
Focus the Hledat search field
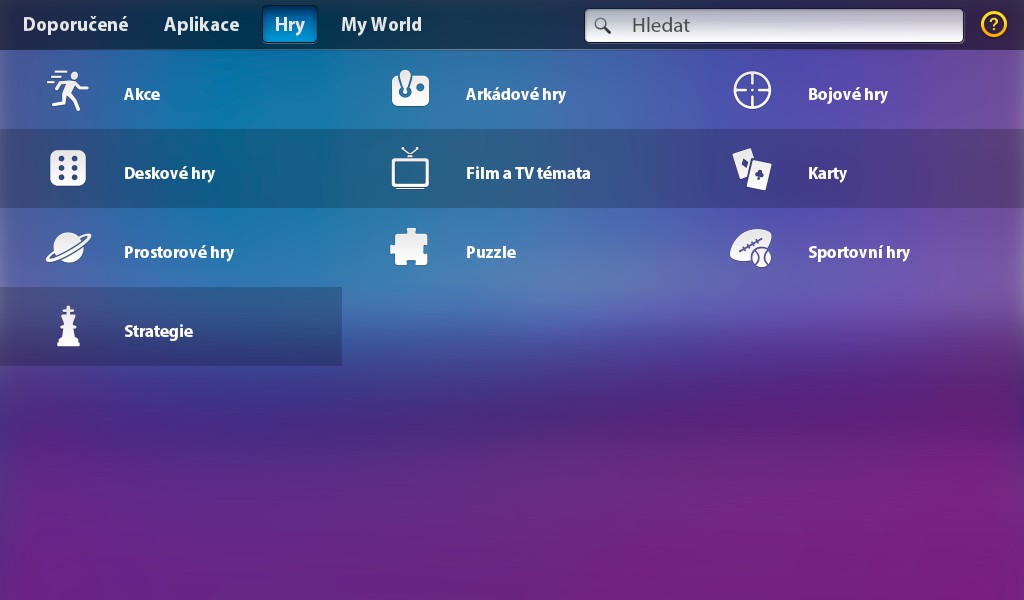[x=774, y=25]
